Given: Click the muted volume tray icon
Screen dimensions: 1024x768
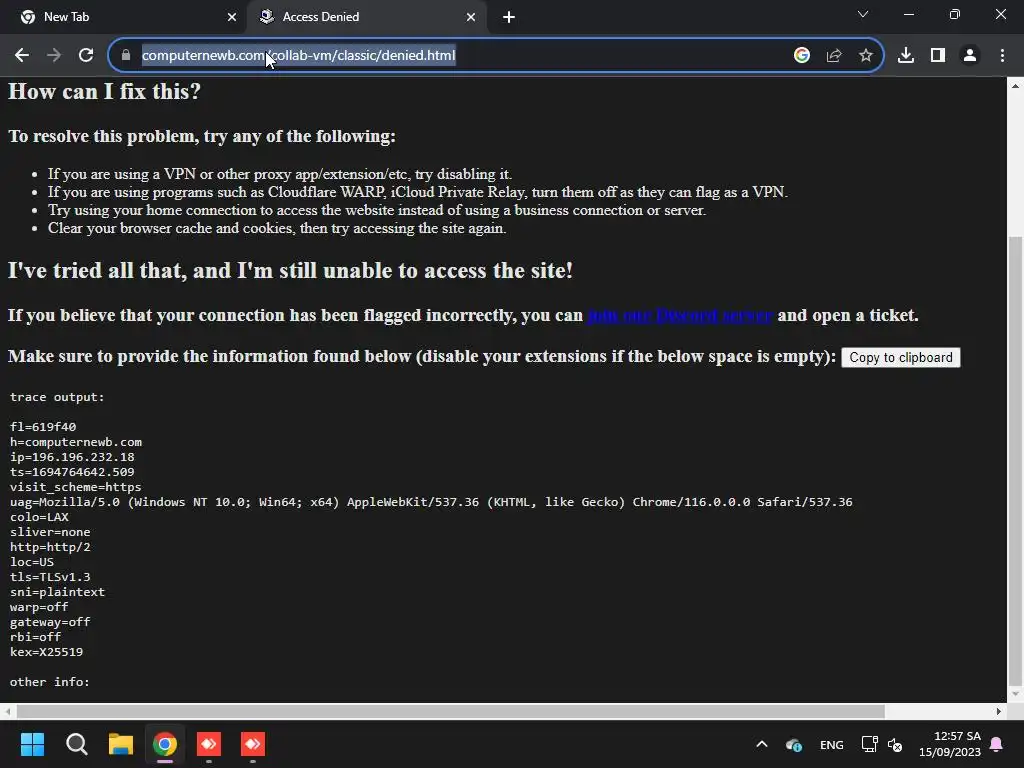Looking at the screenshot, I should coord(895,744).
